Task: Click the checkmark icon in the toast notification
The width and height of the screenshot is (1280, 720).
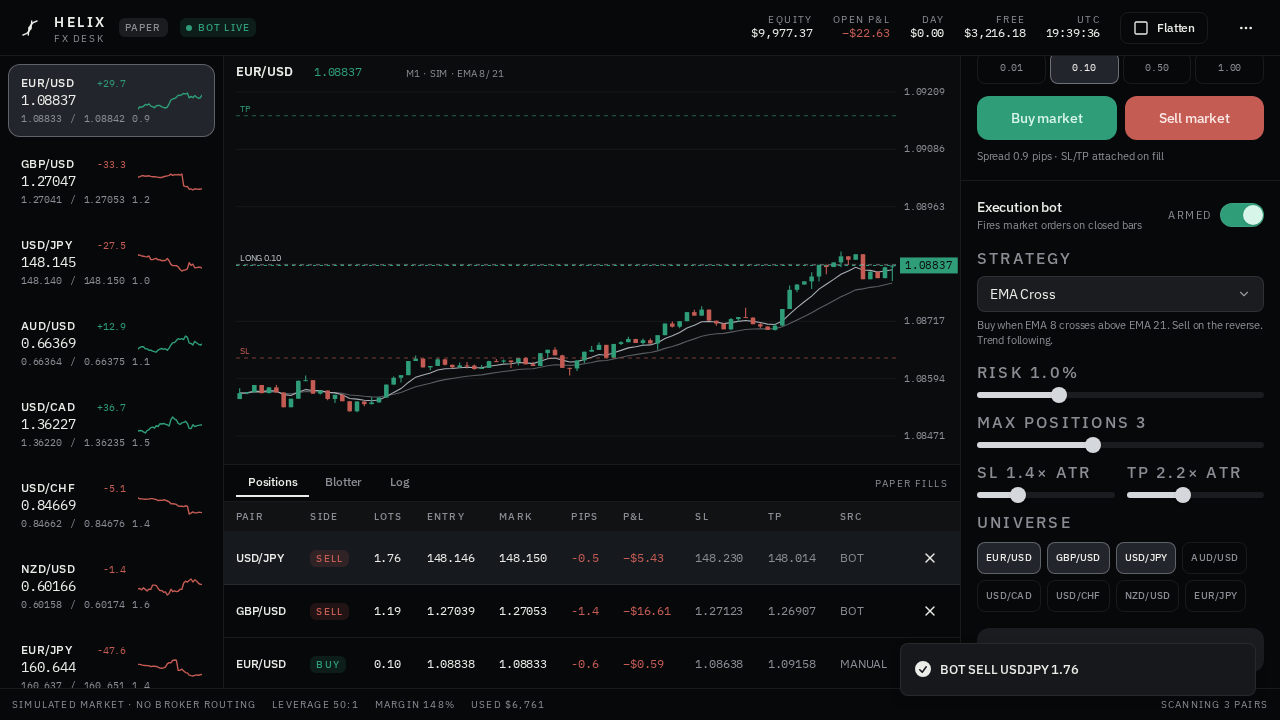Action: (923, 669)
